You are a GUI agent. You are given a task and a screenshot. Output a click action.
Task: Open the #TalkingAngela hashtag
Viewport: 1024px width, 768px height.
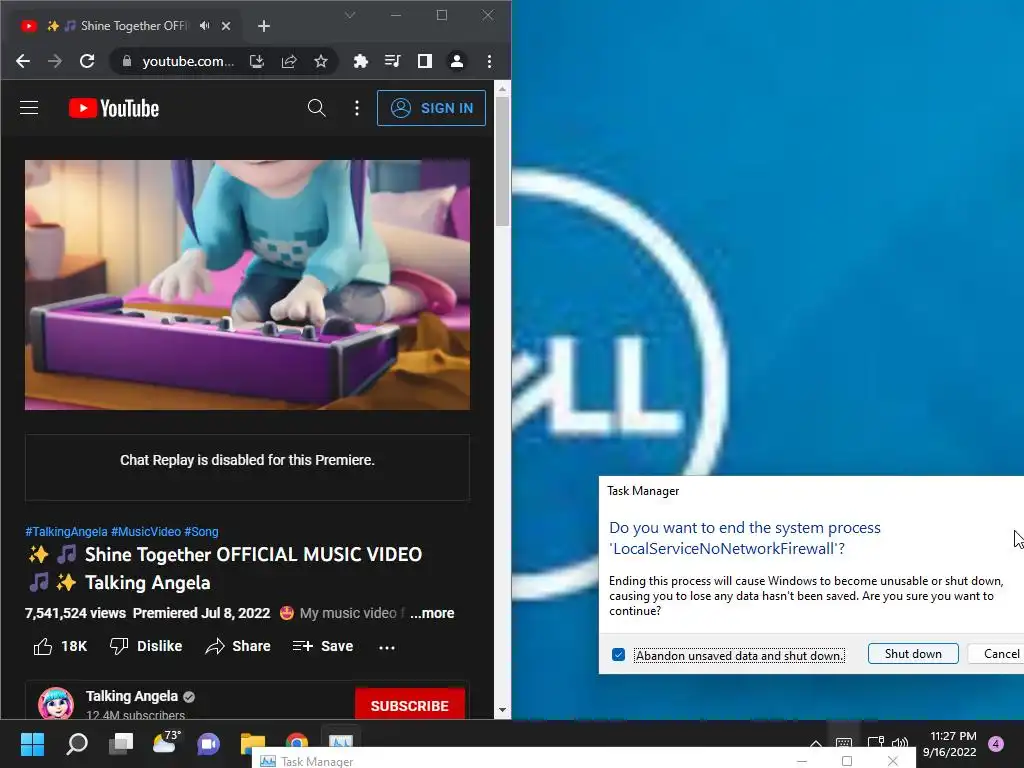pos(66,532)
